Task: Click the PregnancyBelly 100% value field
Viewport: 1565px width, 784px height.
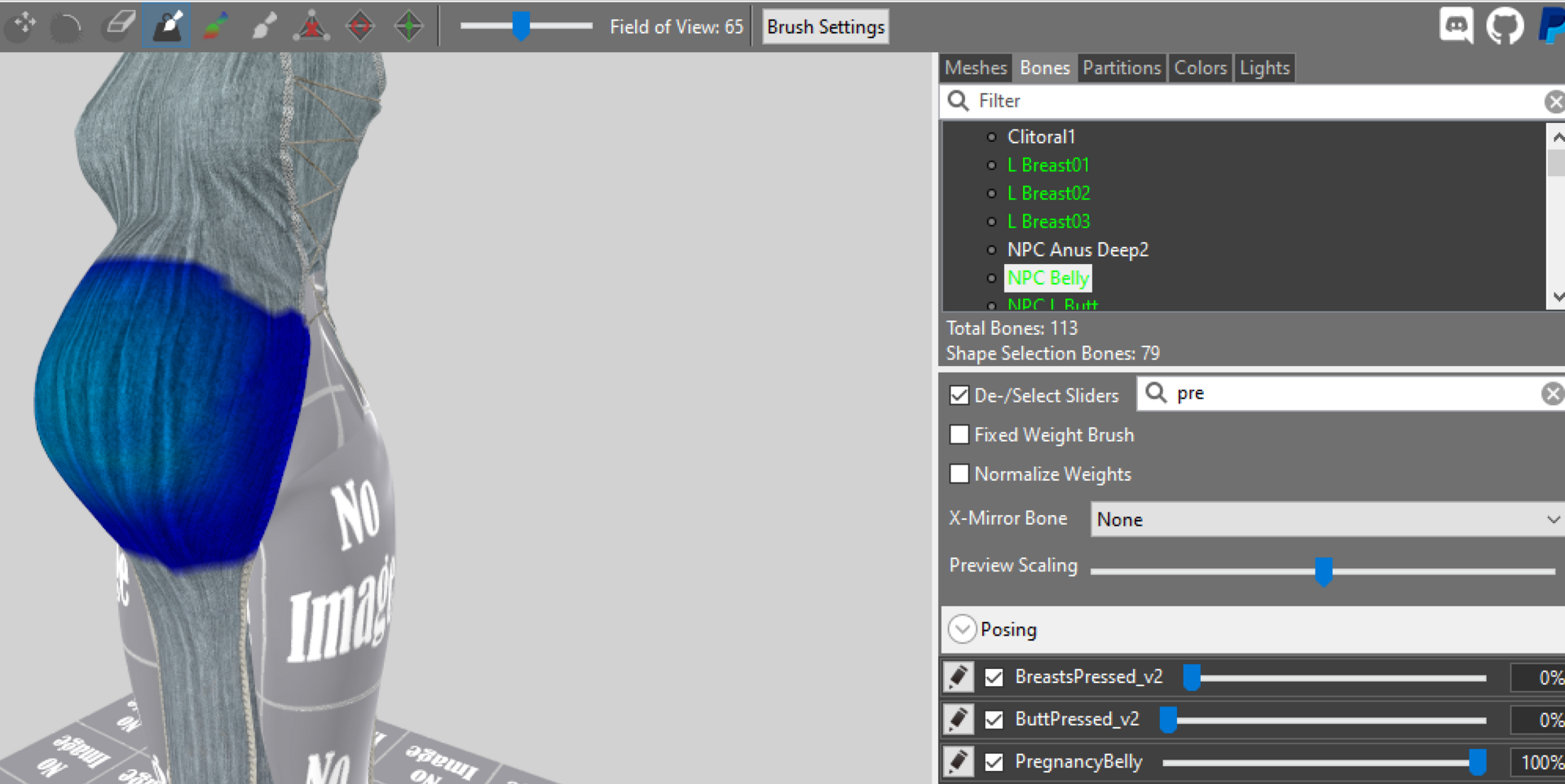Action: coord(1539,762)
